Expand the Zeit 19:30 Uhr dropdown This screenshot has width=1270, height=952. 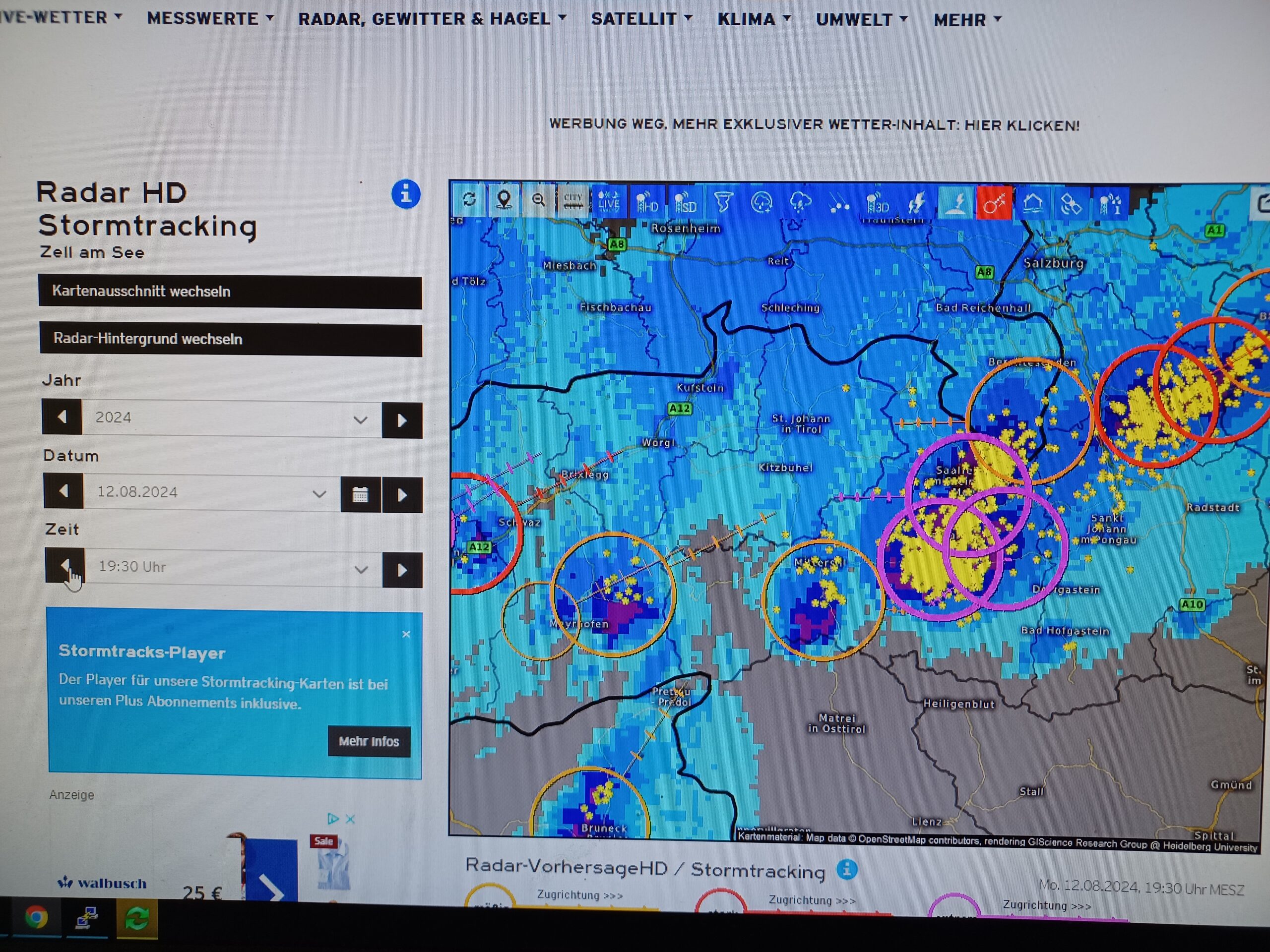click(234, 568)
